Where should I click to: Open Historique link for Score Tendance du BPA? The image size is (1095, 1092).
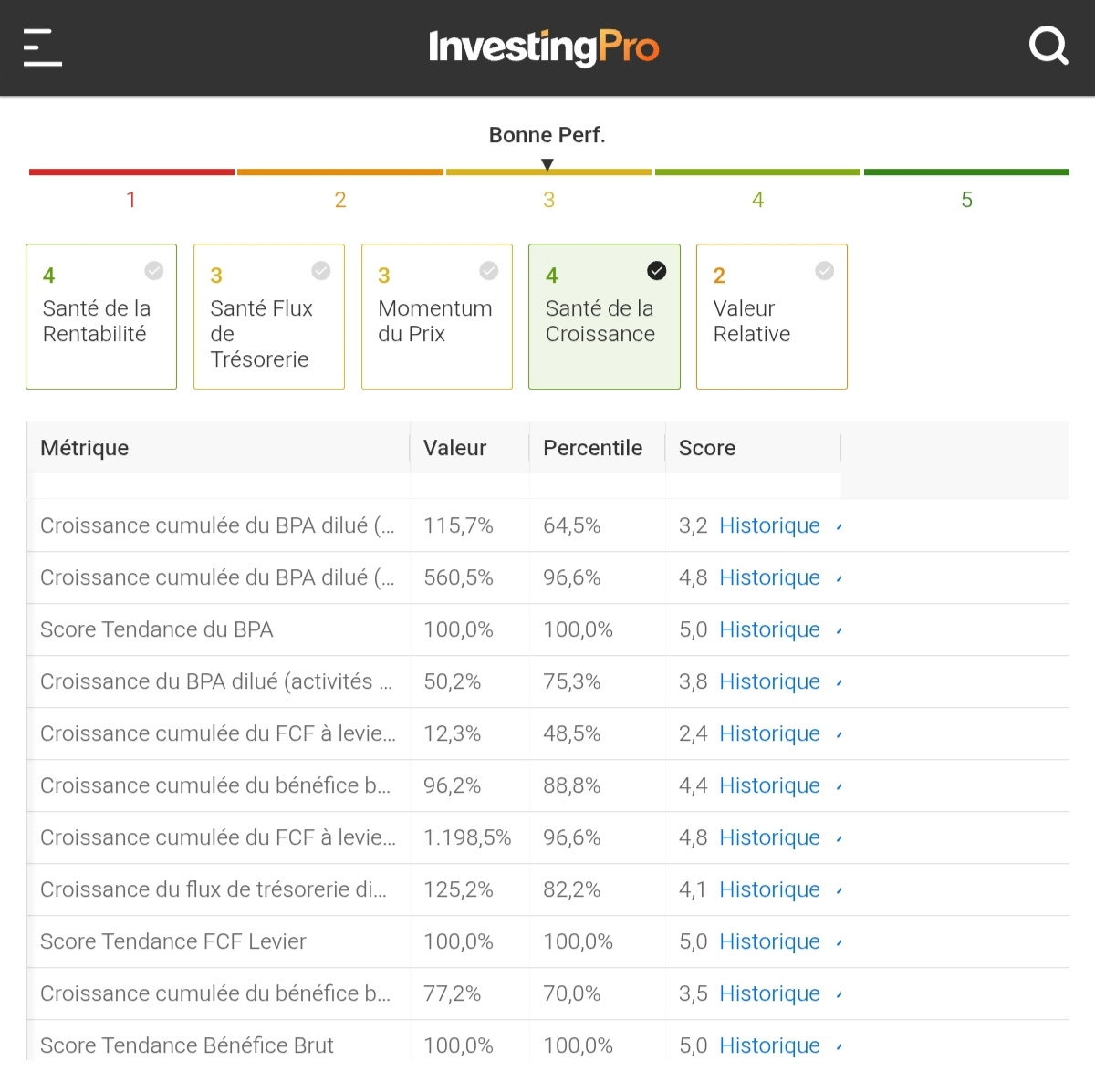click(769, 629)
